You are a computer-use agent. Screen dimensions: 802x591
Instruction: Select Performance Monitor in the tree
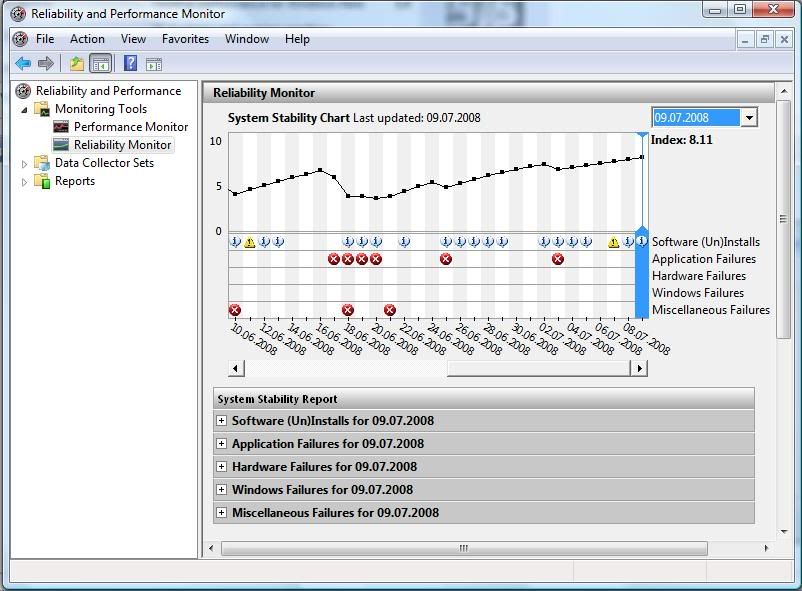coord(131,127)
